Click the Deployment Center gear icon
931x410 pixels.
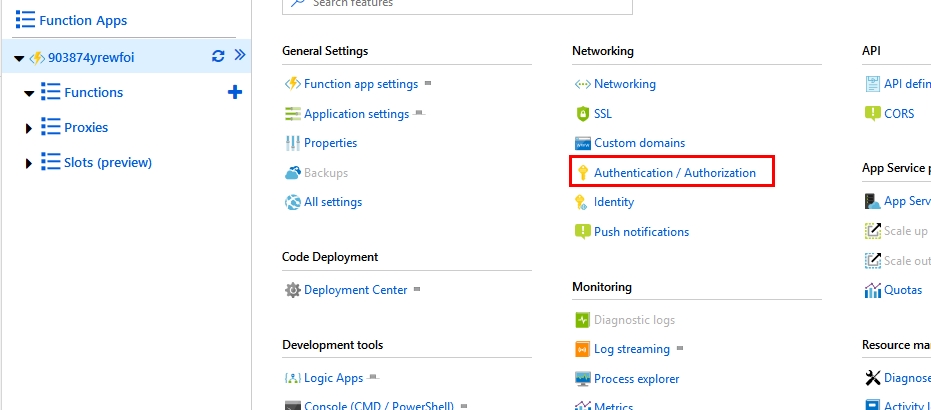(293, 290)
